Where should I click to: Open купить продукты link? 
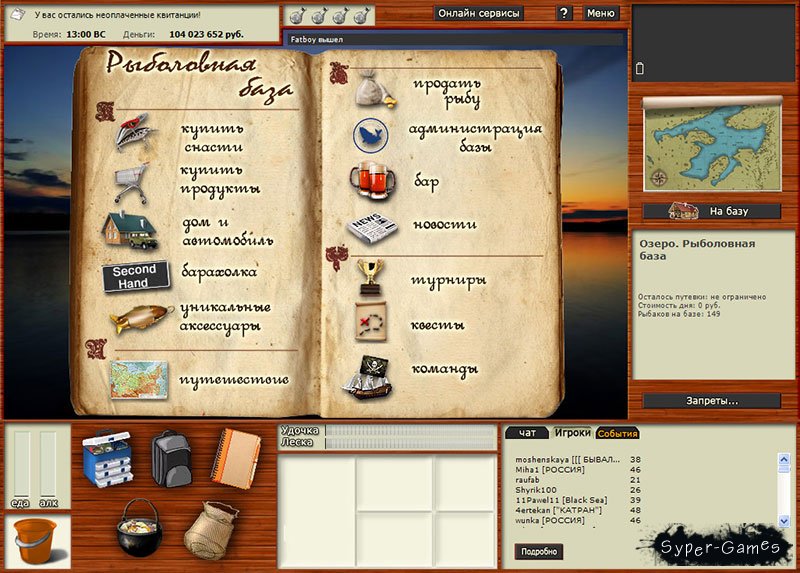point(220,180)
